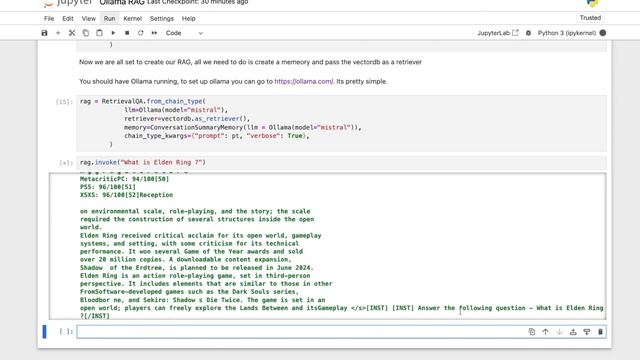Interrupt the kernel with stop icon
Viewport: 640px width, 360px height.
click(x=127, y=33)
